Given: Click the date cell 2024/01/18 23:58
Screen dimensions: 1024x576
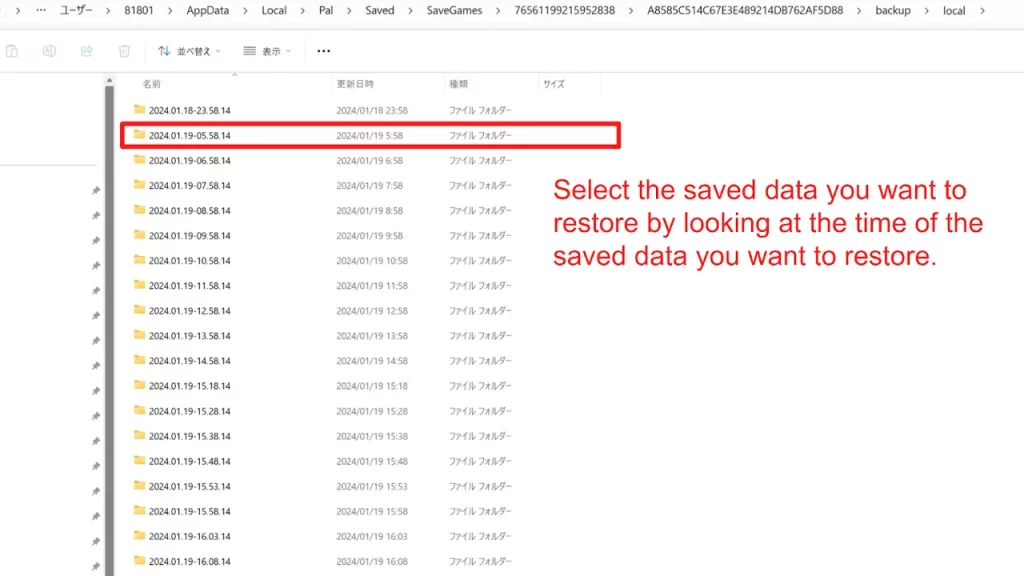Looking at the screenshot, I should 372,110.
